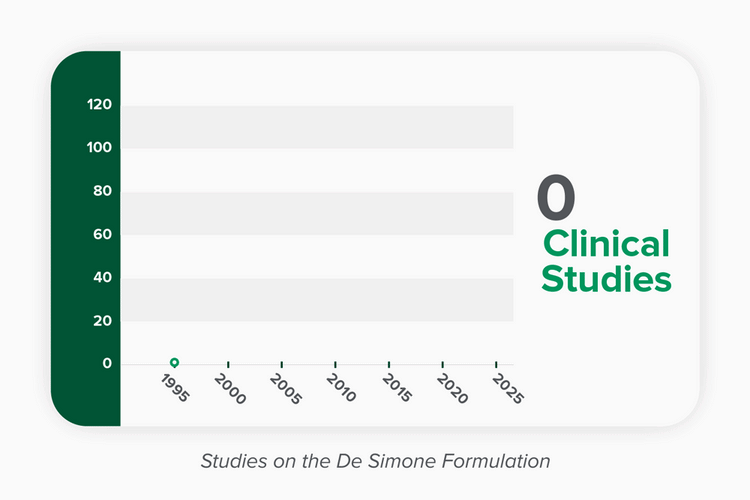The width and height of the screenshot is (750, 500).
Task: Click the 20 value on the y-axis
Action: click(103, 320)
